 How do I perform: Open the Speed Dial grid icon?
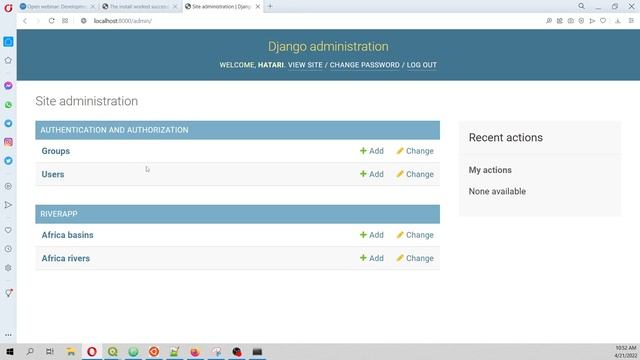[65, 21]
